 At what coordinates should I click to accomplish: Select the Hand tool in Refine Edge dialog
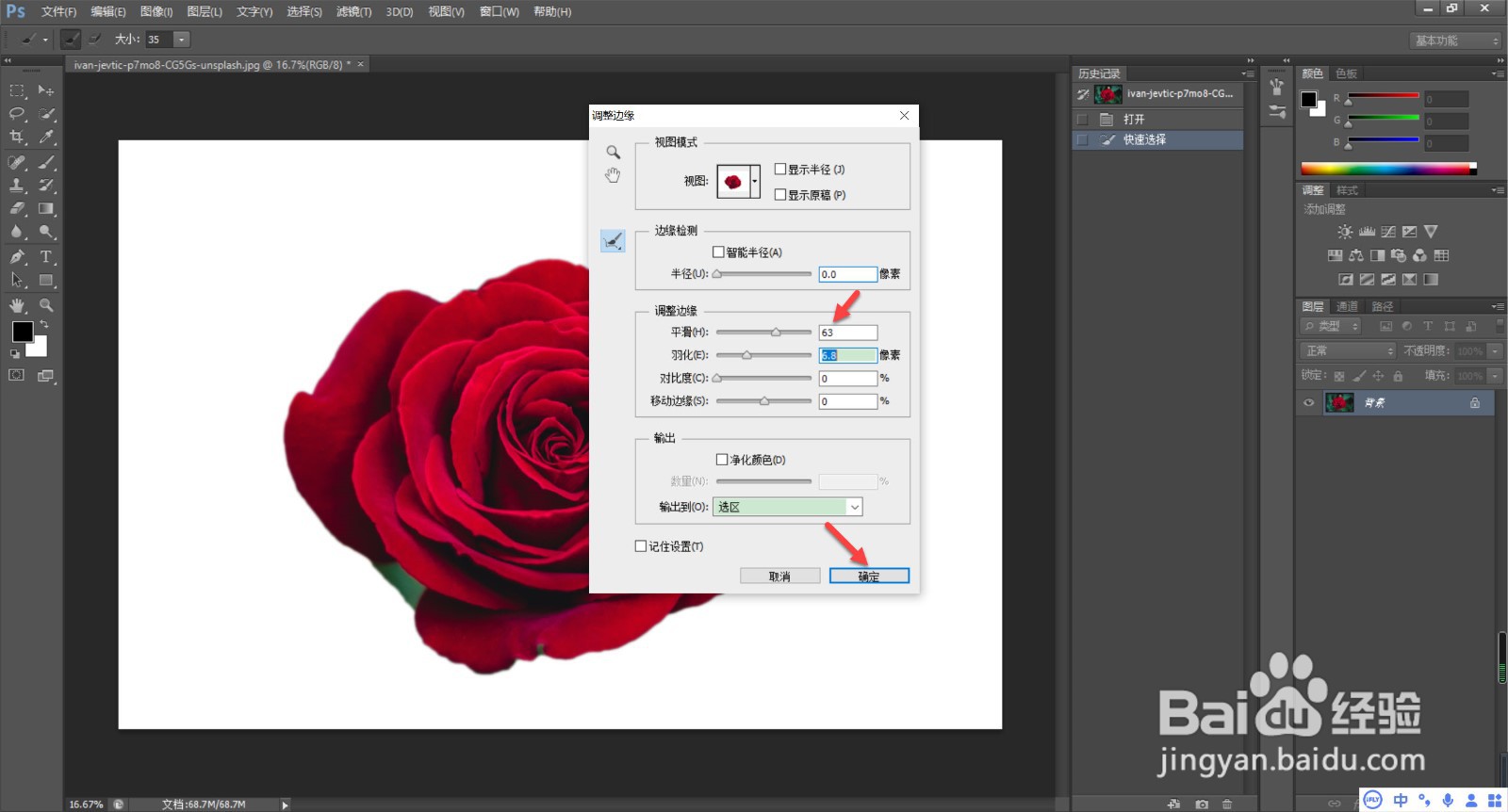613,175
